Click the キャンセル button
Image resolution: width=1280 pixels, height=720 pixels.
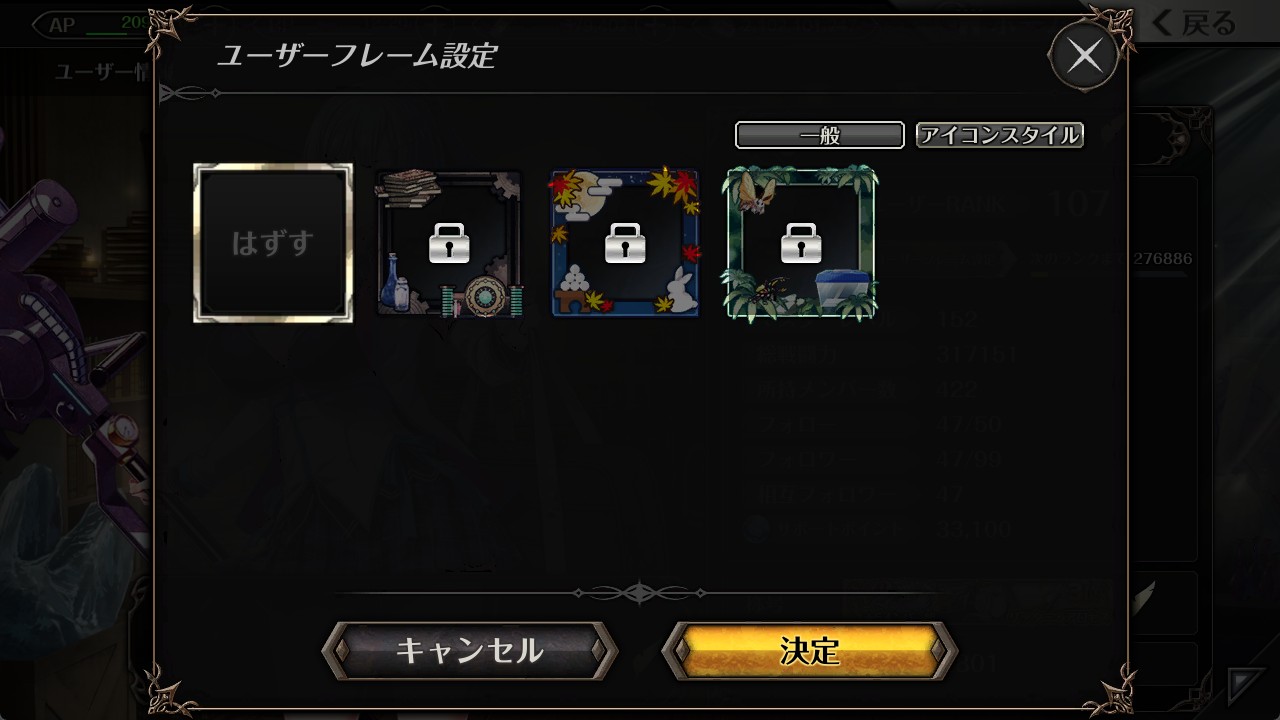pyautogui.click(x=470, y=651)
